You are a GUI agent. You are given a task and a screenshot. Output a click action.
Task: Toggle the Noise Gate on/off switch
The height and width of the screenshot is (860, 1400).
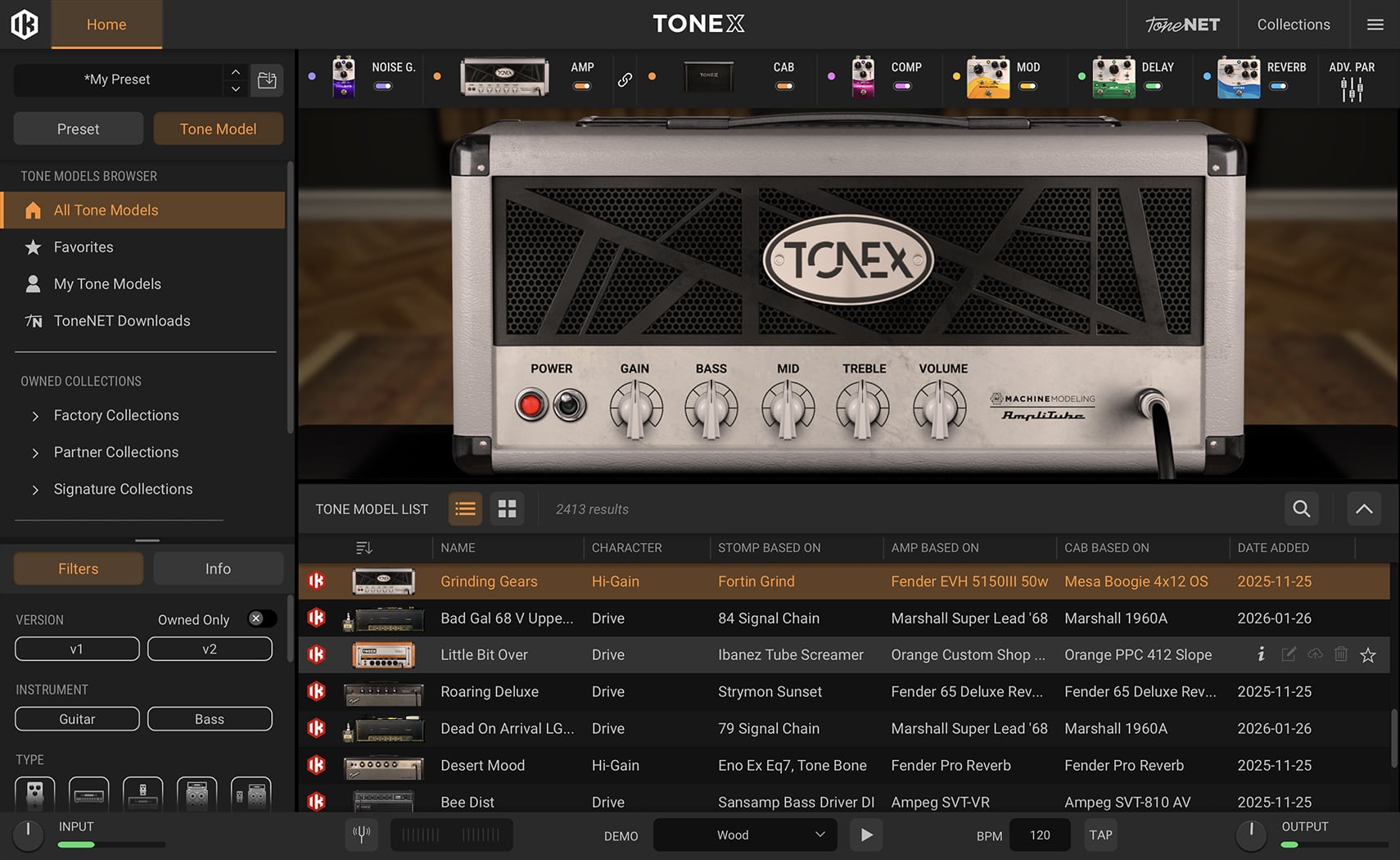click(x=383, y=86)
